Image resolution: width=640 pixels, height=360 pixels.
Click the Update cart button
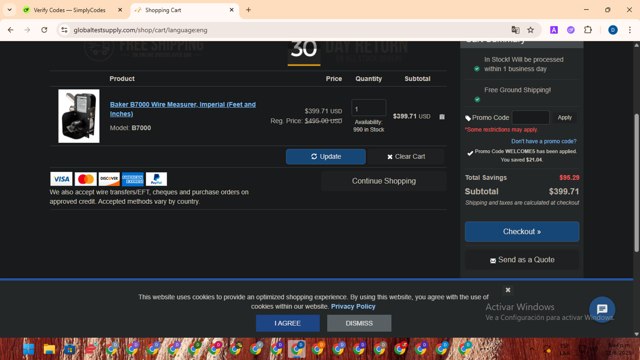[x=326, y=156]
